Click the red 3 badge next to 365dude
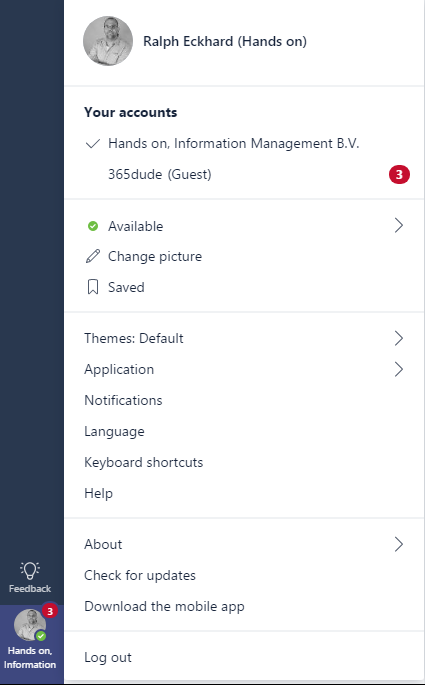 click(x=399, y=175)
